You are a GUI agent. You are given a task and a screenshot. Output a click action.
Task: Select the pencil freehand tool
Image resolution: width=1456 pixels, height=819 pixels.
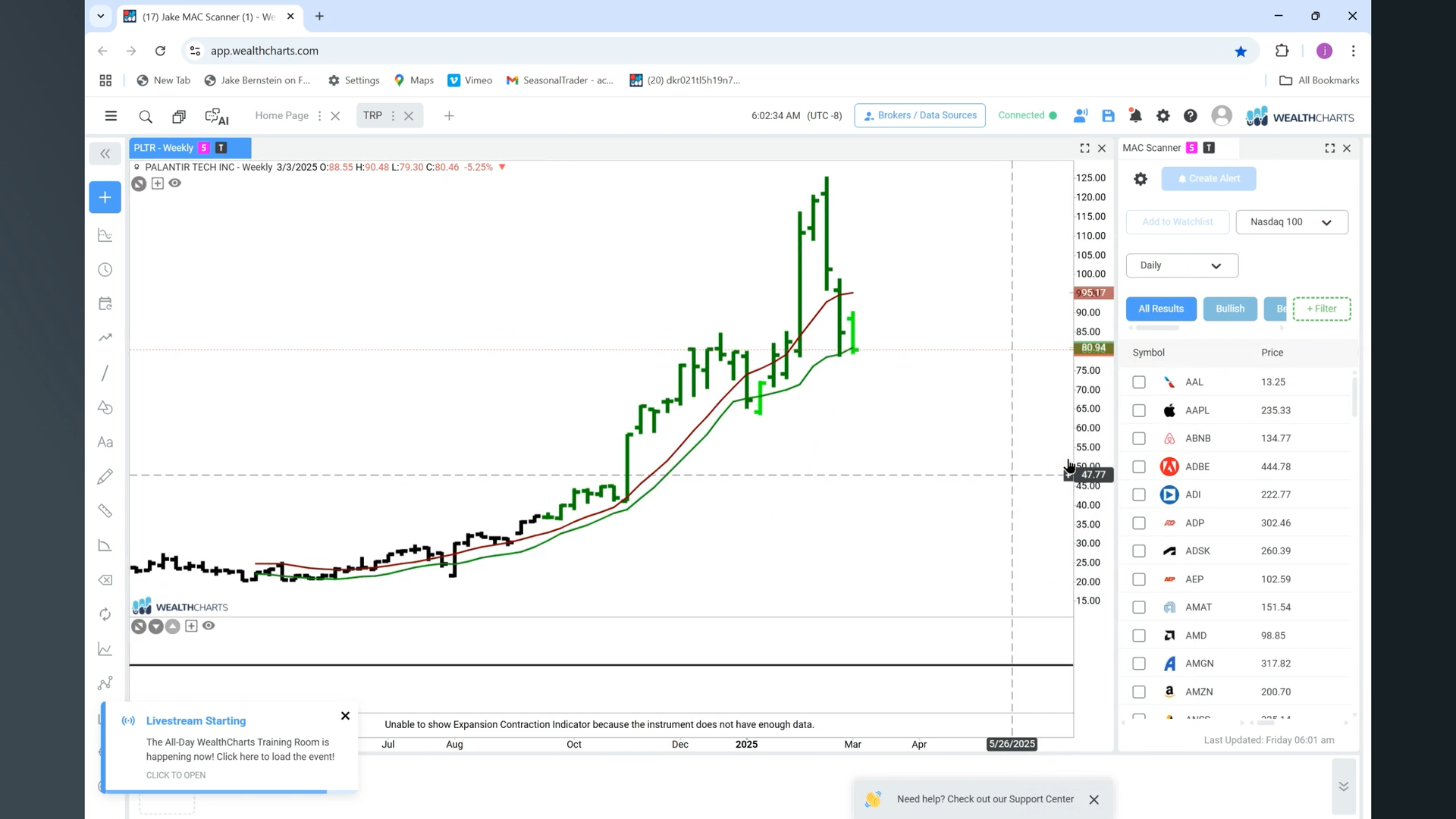coord(105,476)
